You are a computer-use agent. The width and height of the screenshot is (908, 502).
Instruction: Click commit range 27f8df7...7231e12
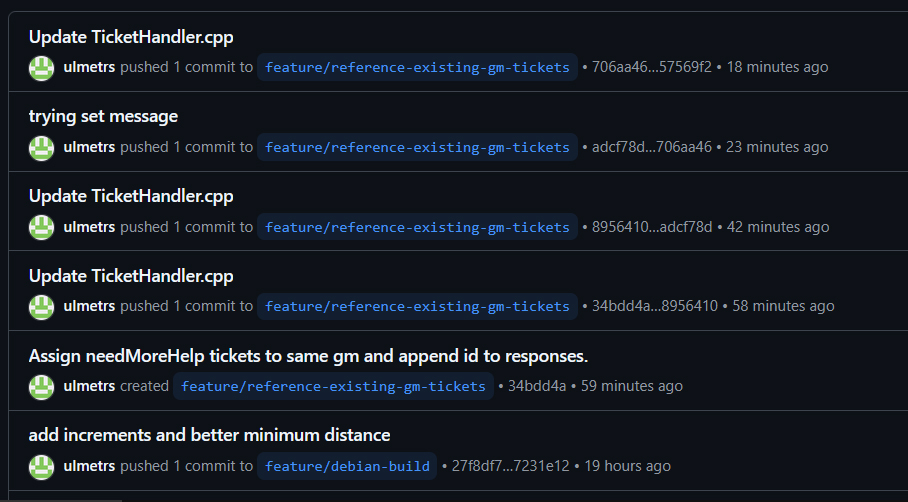coord(511,466)
